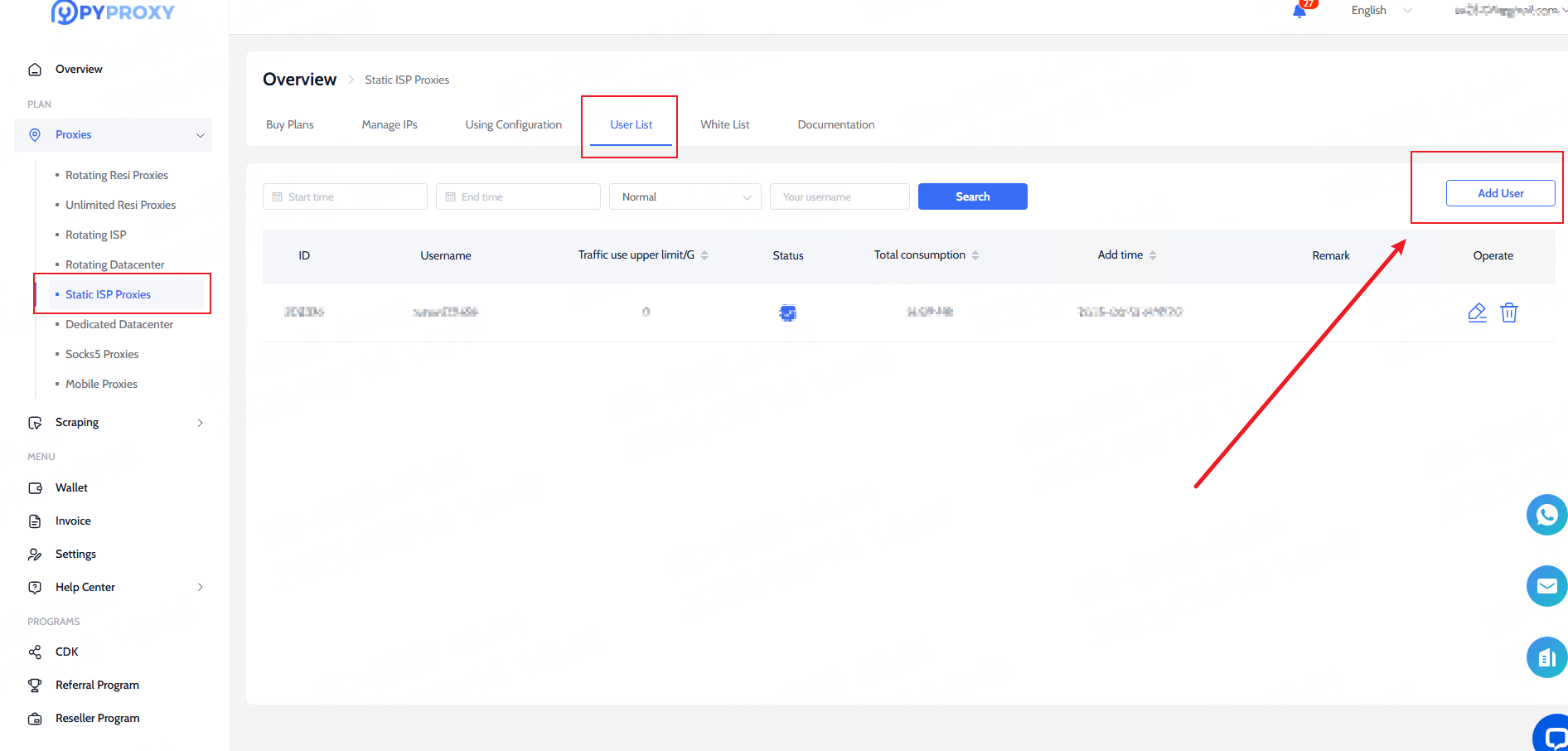Sort the Add time column

(1153, 255)
